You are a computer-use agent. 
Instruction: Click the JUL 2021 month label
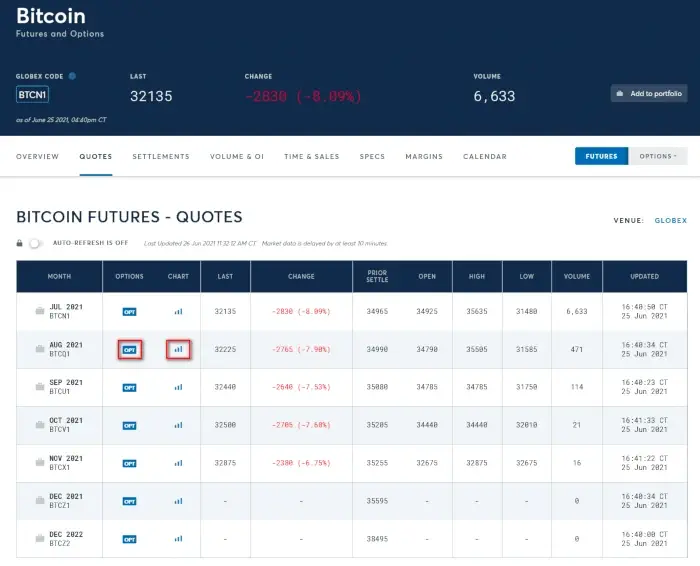point(66,307)
